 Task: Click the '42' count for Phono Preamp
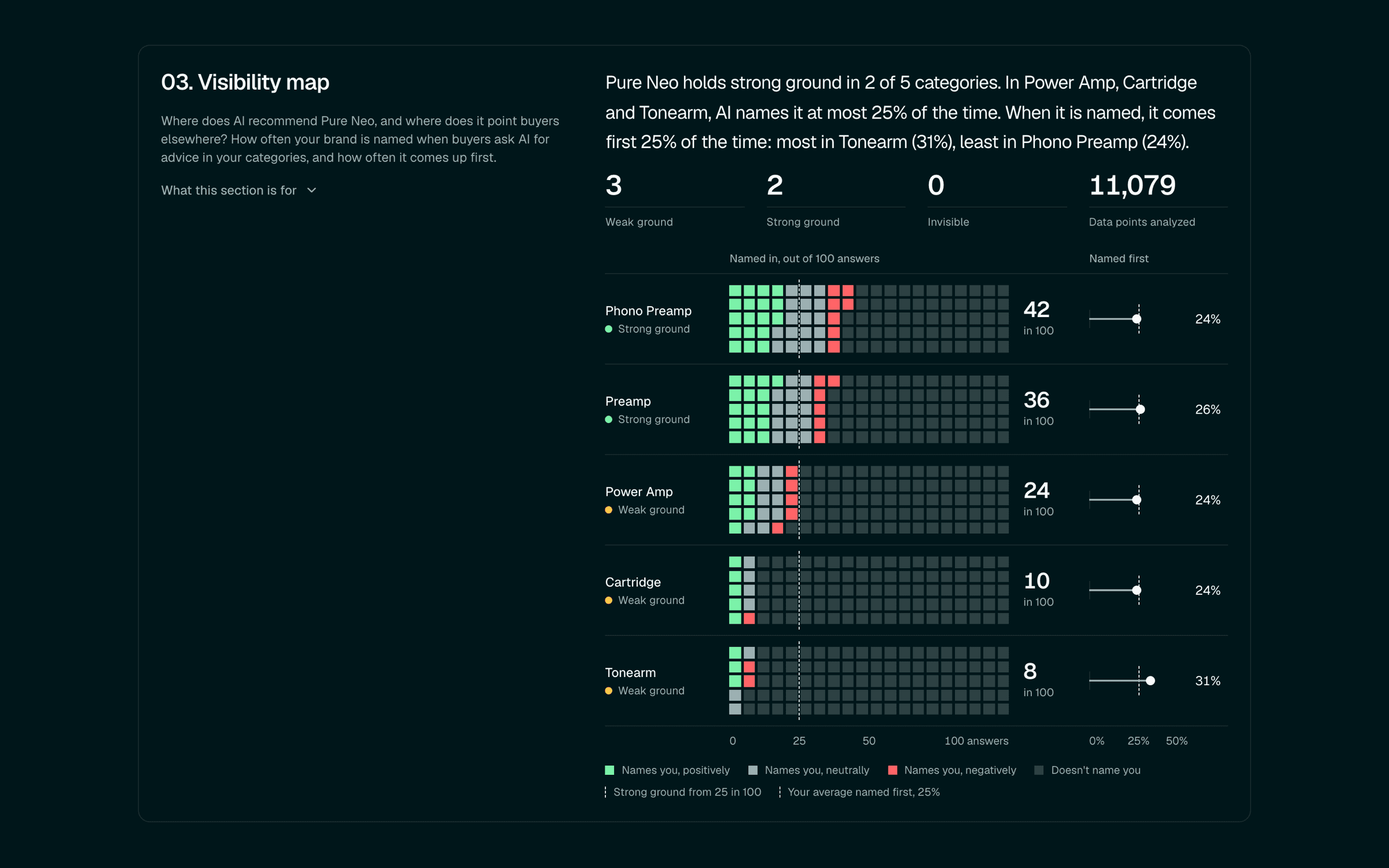point(1037,310)
